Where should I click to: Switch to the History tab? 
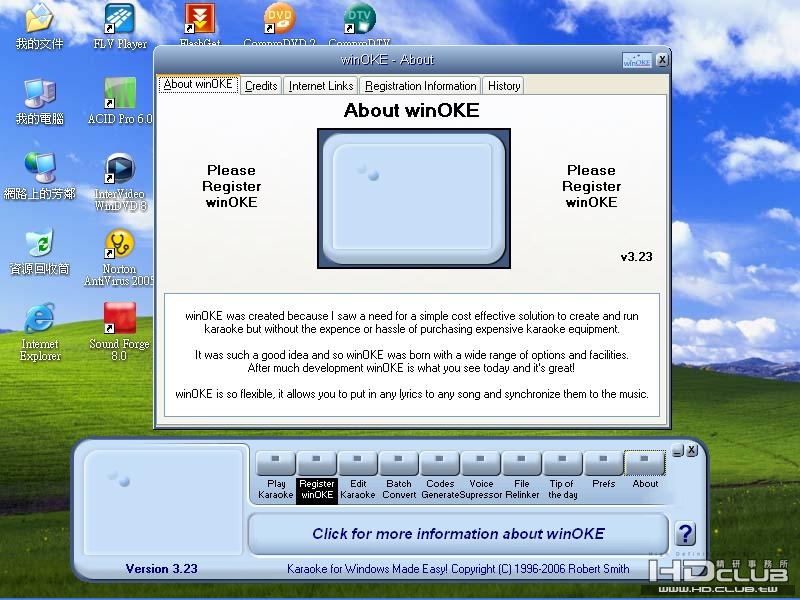click(504, 86)
